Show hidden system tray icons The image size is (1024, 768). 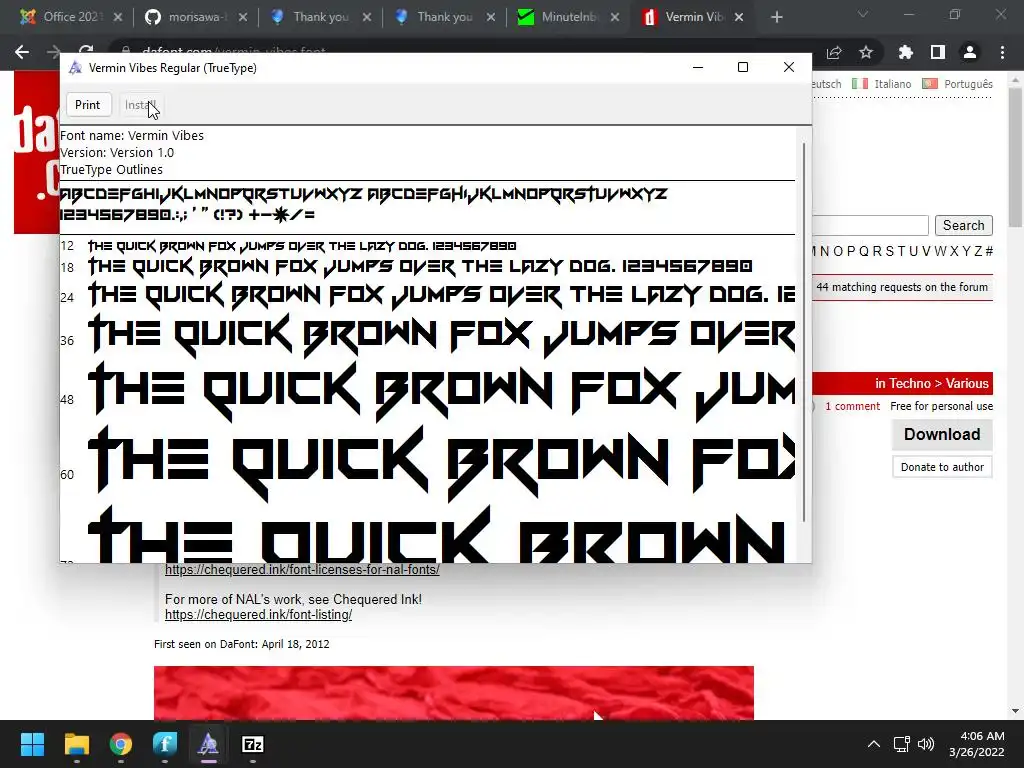[873, 744]
